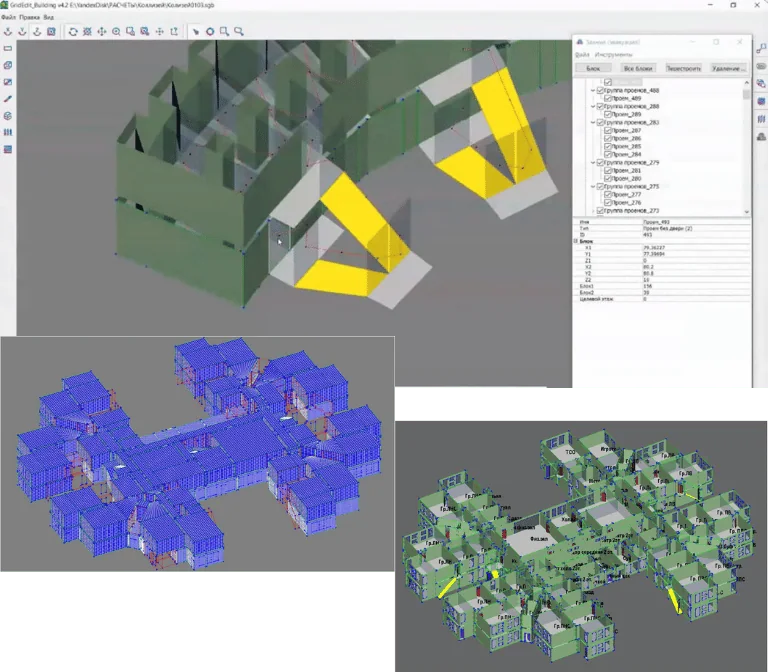Screen dimensions: 768x672
Task: Click the fit-all view icon with cross
Action: (x=87, y=31)
